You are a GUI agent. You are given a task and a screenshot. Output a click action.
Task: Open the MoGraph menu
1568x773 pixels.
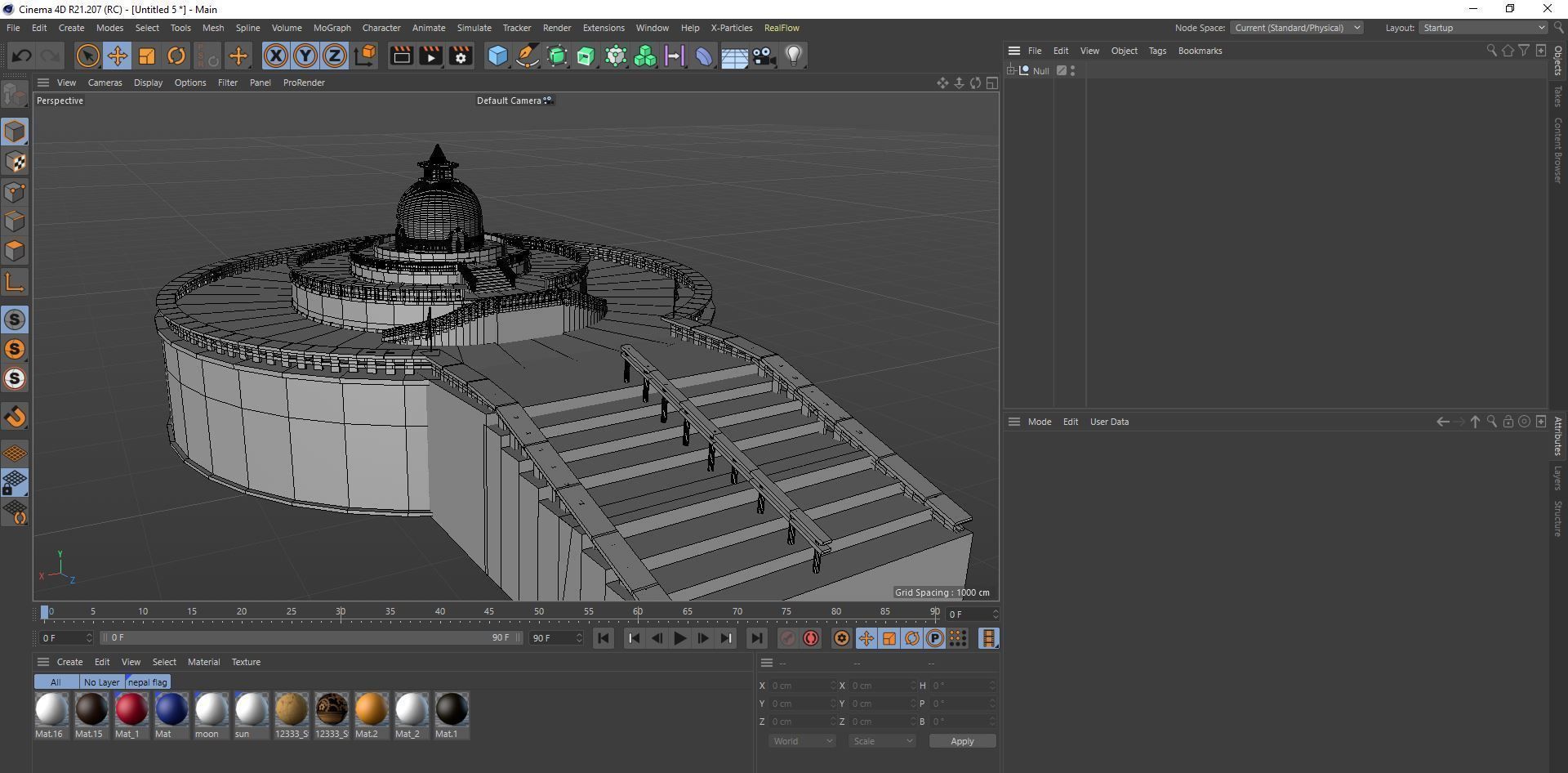pyautogui.click(x=332, y=28)
